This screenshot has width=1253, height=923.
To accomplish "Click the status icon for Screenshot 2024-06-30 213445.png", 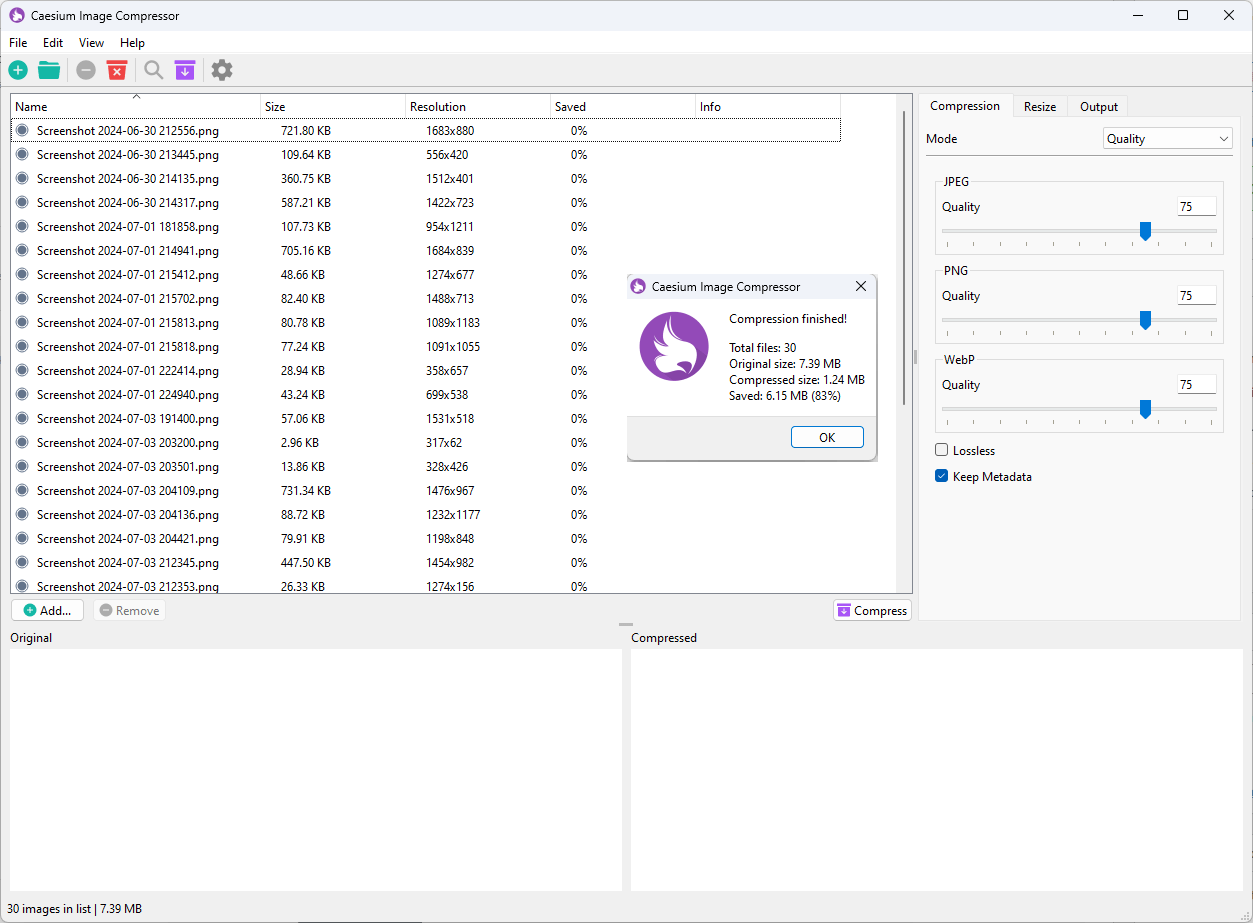I will point(22,155).
